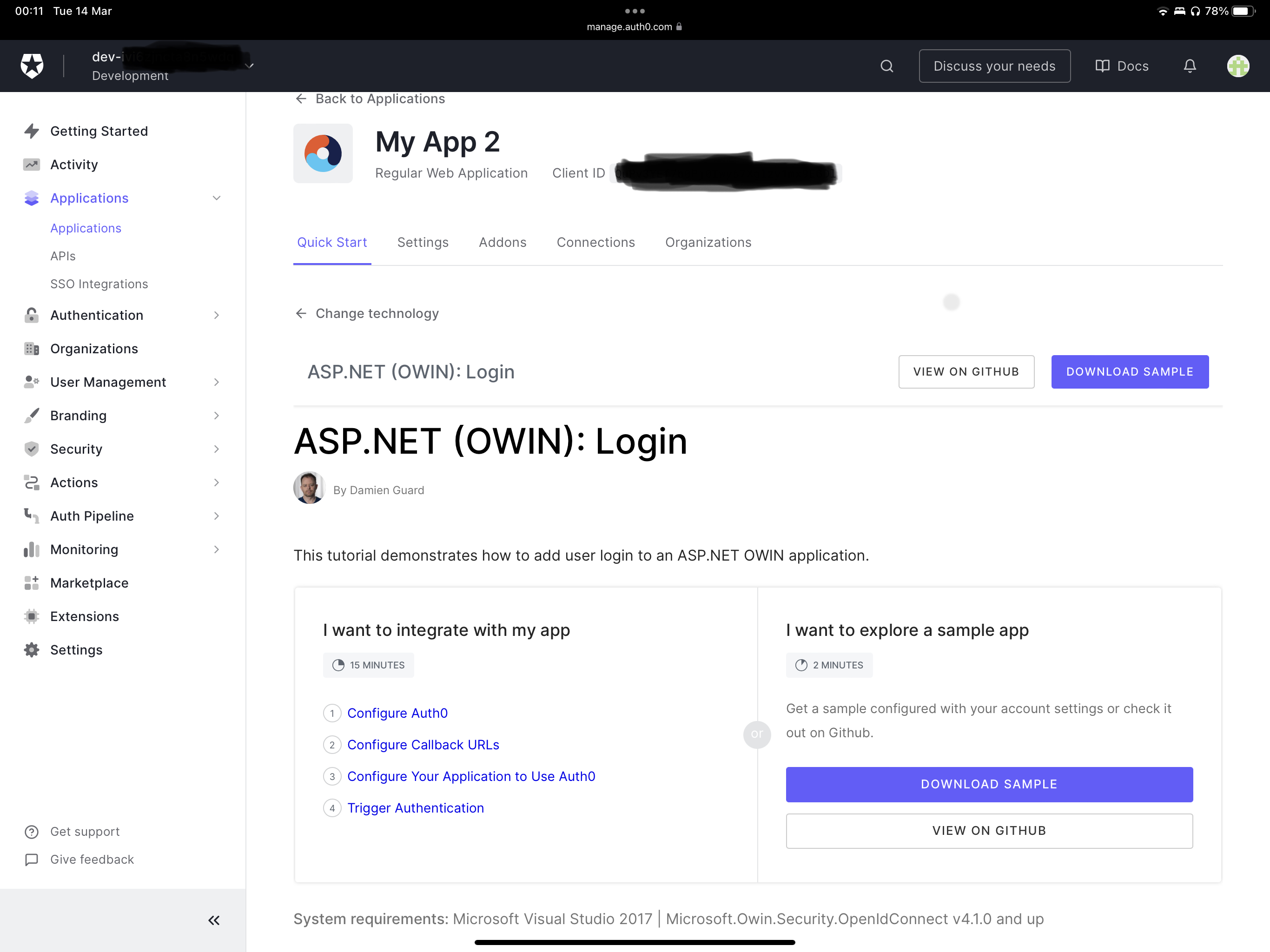Click the green profile avatar
The image size is (1270, 952).
tap(1238, 66)
